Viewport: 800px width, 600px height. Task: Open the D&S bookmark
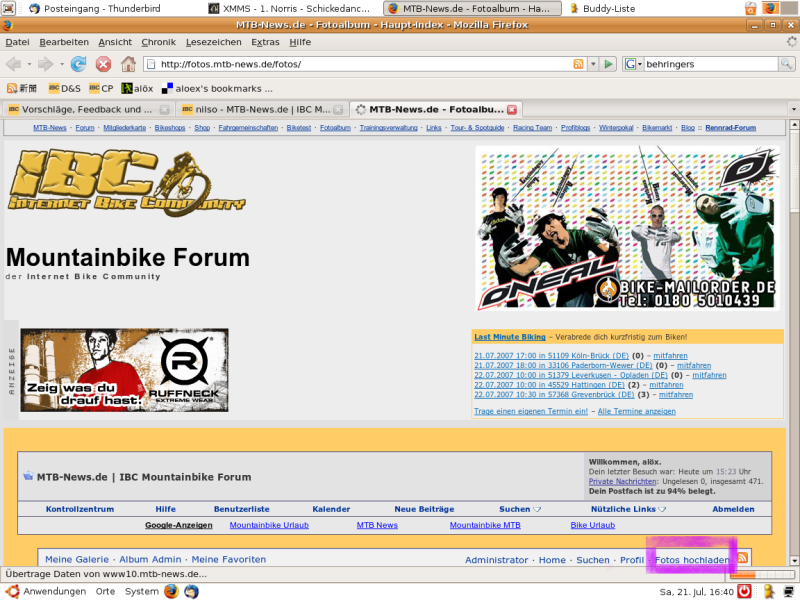click(x=64, y=89)
